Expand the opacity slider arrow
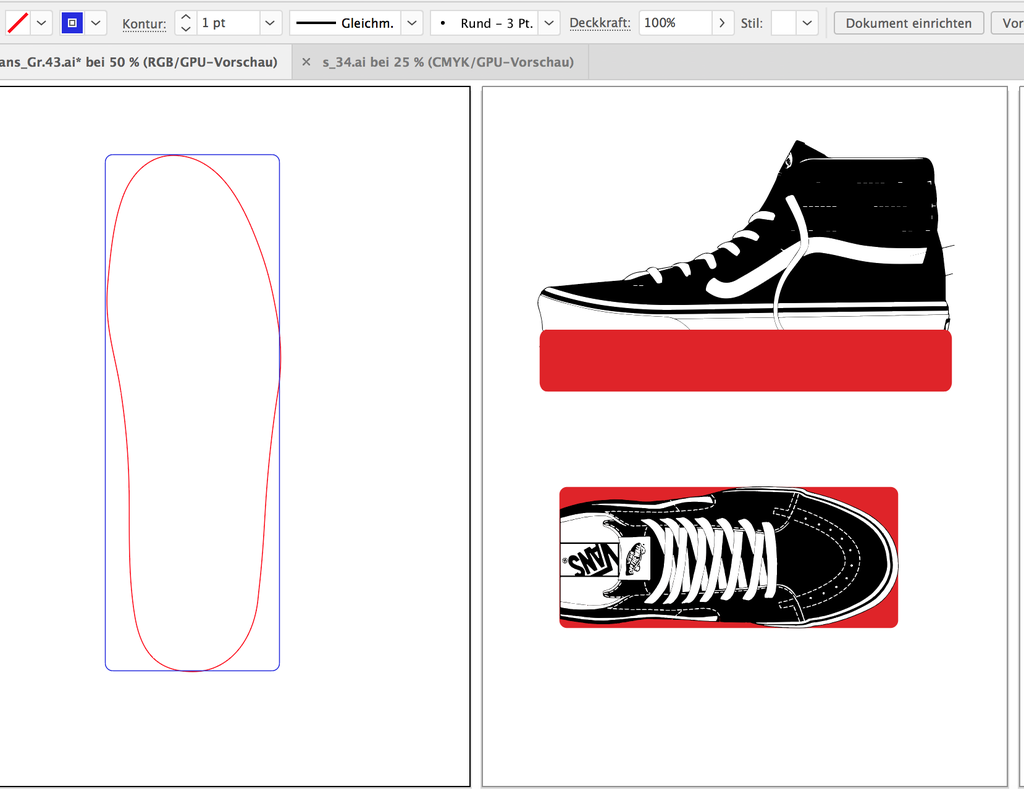Screen dimensions: 1024x789 [722, 23]
